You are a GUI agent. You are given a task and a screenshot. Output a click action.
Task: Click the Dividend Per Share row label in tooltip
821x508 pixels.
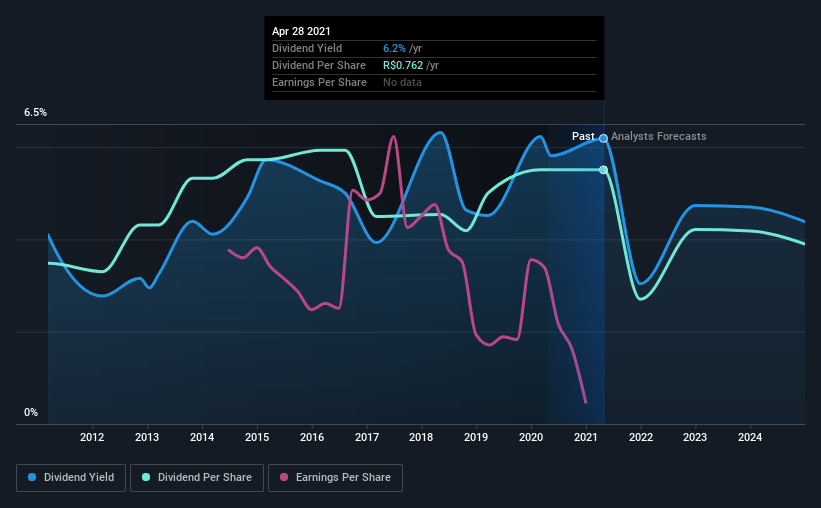pos(319,65)
